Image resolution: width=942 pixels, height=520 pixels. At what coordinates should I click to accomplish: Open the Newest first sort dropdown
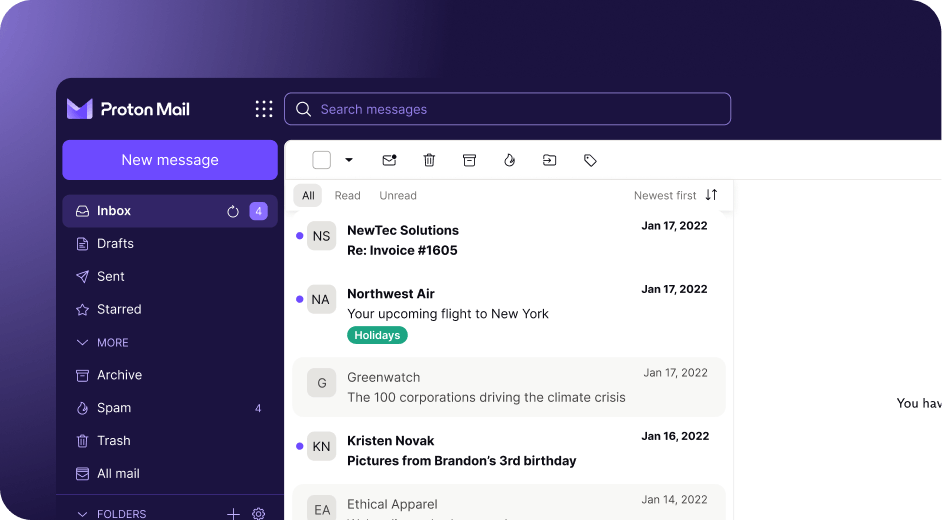point(675,195)
